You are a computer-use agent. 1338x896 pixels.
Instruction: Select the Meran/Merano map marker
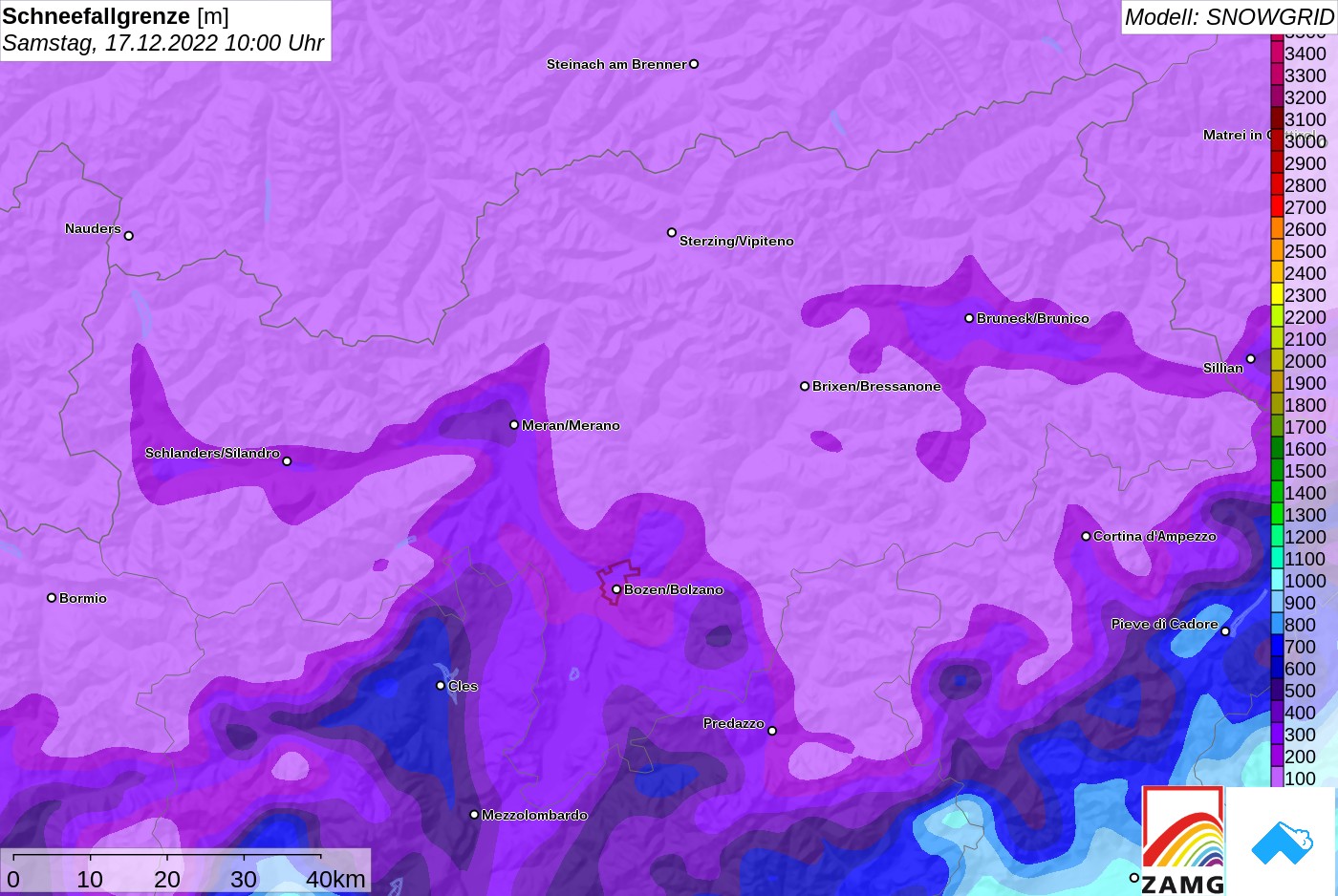[514, 425]
